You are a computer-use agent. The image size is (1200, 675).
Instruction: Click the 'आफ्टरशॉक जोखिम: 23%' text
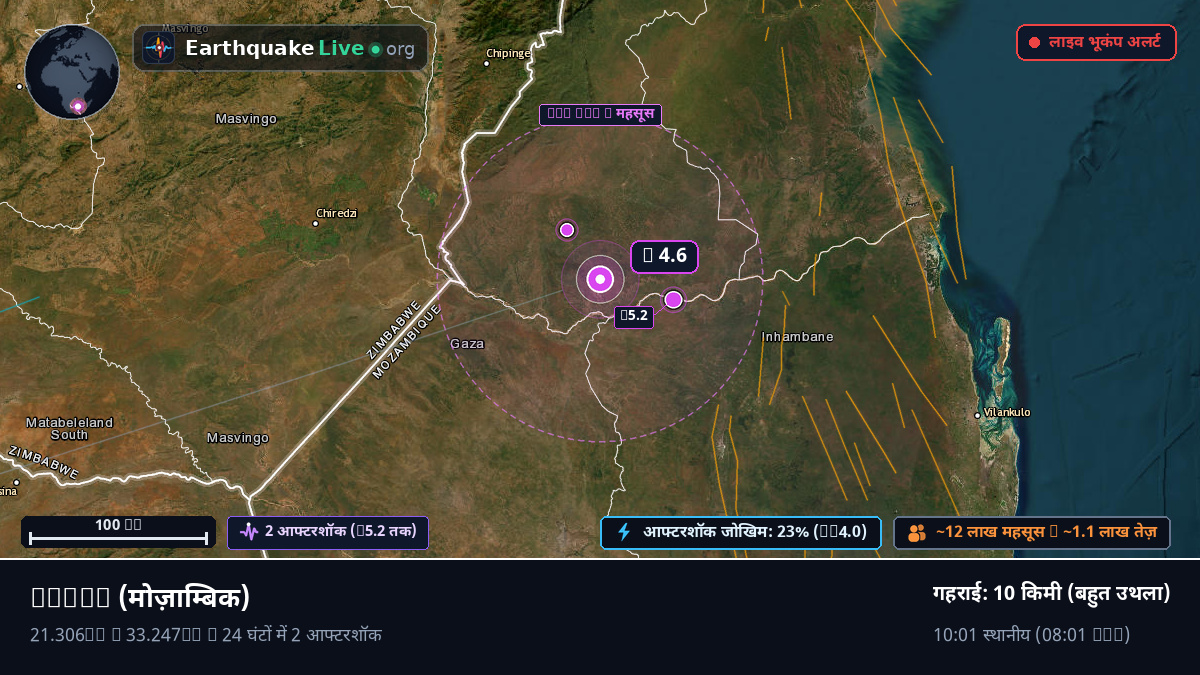754,532
